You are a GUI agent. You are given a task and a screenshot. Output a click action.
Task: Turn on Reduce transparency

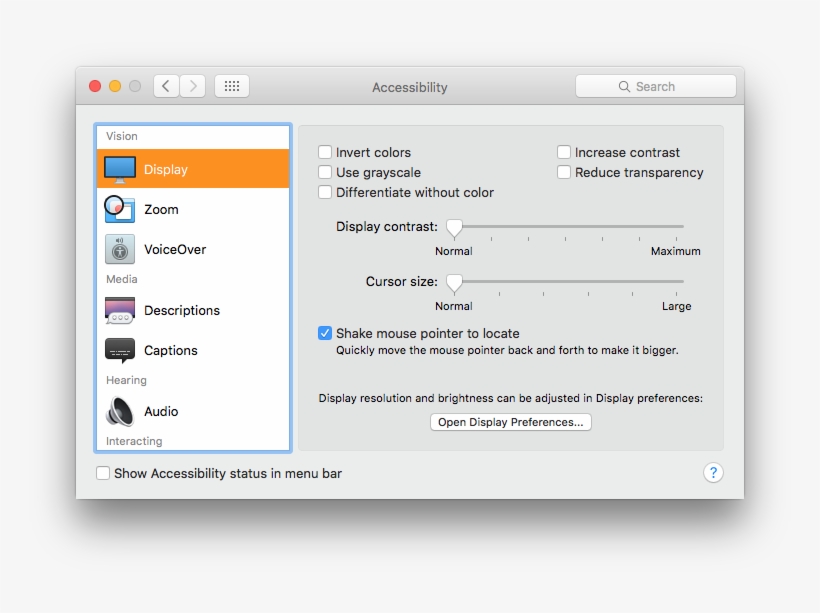tap(563, 172)
